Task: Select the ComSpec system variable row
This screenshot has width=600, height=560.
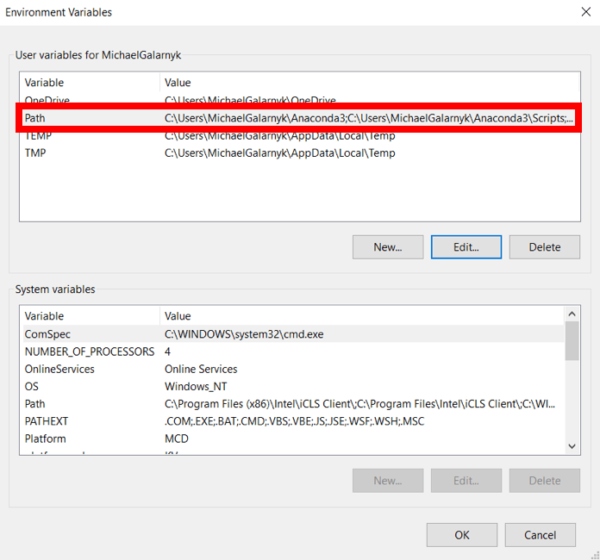Action: click(x=293, y=334)
